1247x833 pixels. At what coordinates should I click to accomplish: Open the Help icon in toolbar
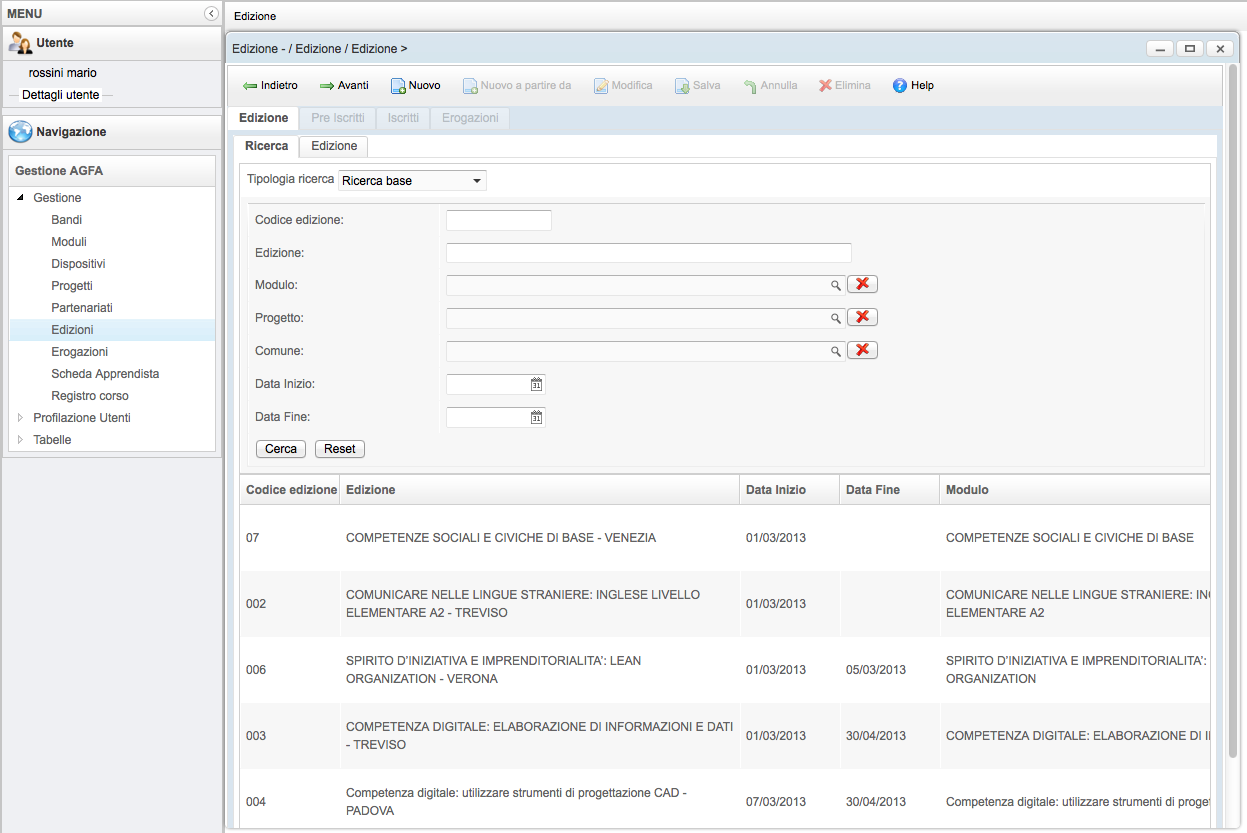[x=900, y=86]
